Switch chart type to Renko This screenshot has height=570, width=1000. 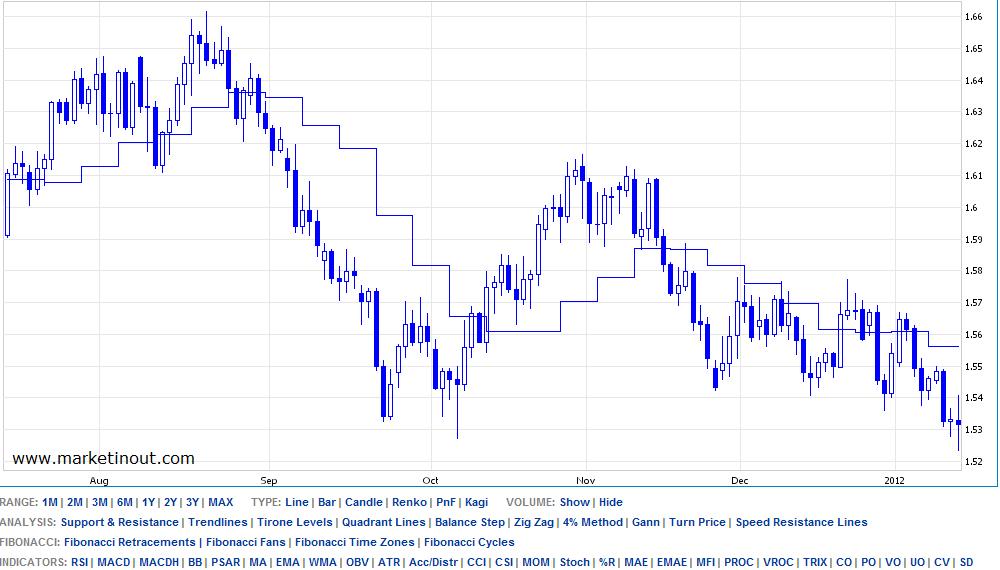point(409,502)
